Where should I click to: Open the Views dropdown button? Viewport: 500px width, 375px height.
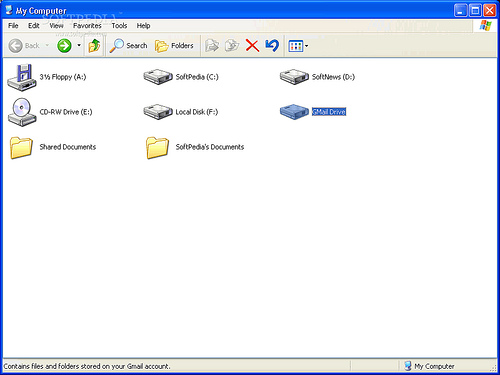(298, 46)
